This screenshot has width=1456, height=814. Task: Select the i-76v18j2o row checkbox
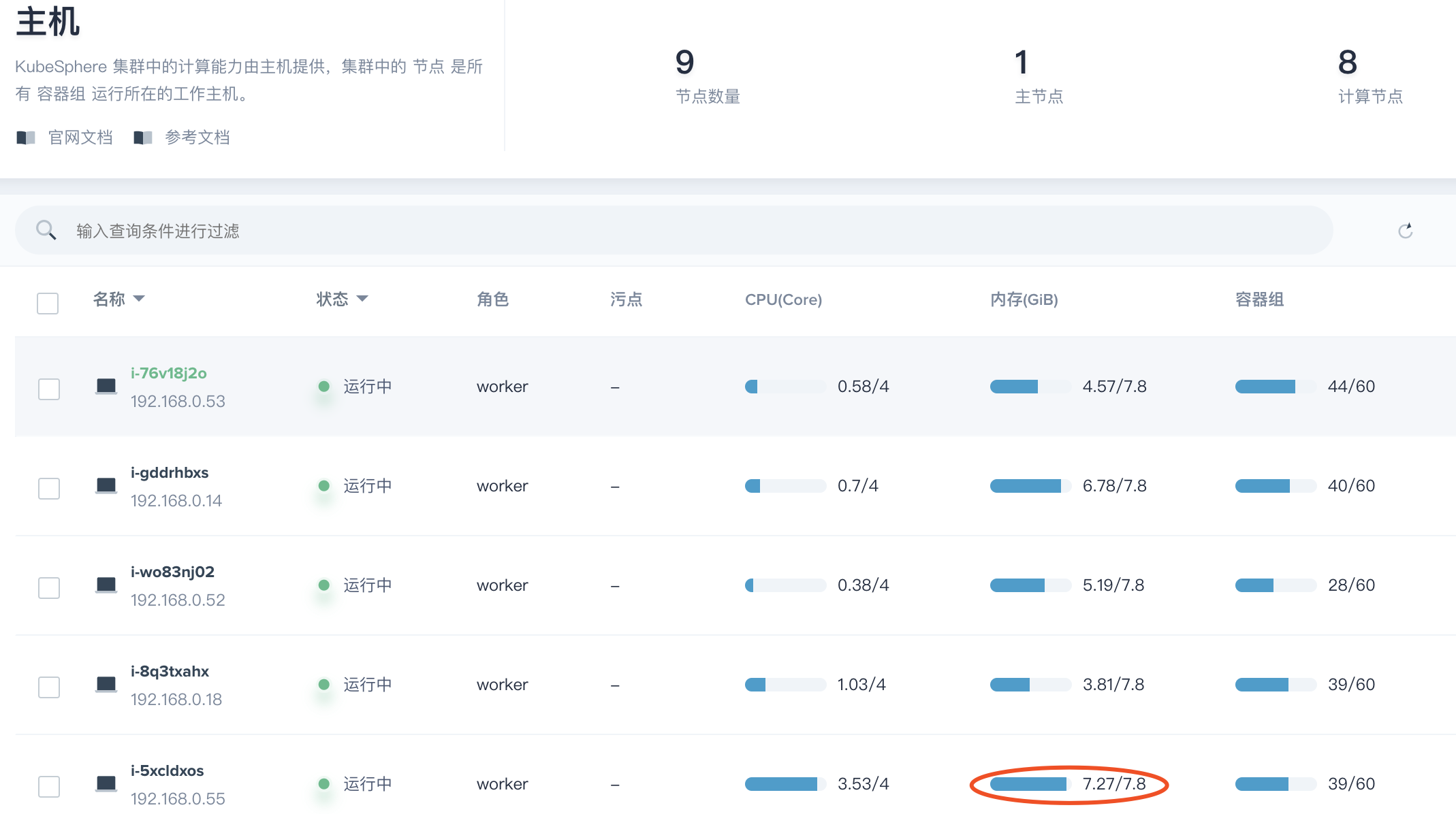[49, 389]
